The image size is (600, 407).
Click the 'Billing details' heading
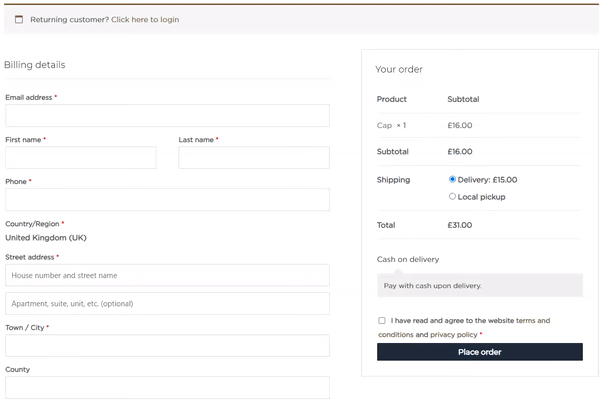tap(34, 65)
